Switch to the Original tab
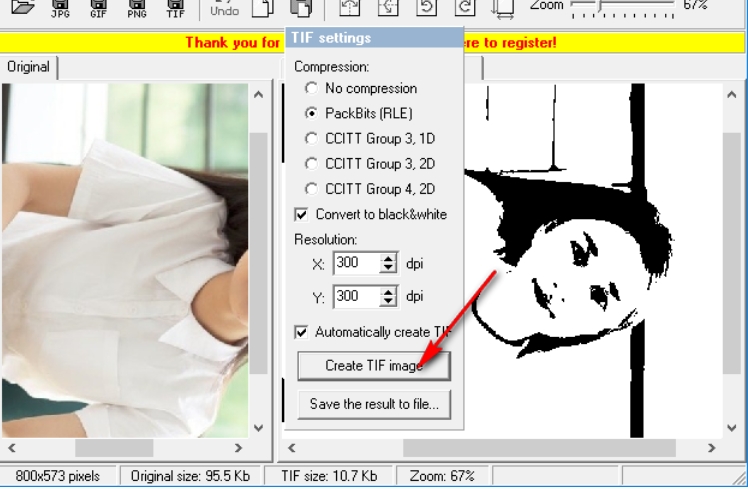Viewport: 748px width, 490px height. (28, 67)
